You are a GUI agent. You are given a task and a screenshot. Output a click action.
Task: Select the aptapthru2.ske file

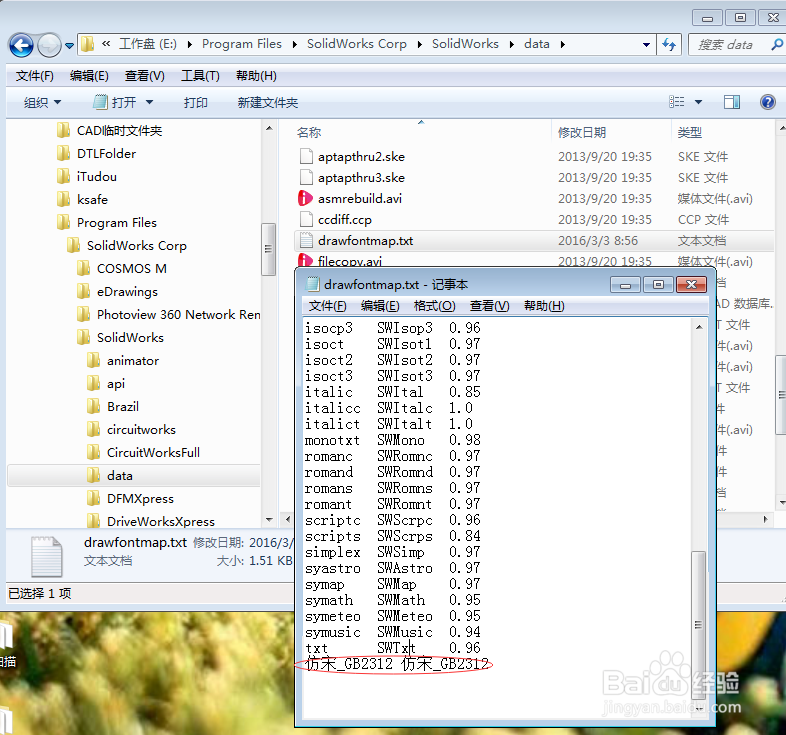tap(361, 157)
